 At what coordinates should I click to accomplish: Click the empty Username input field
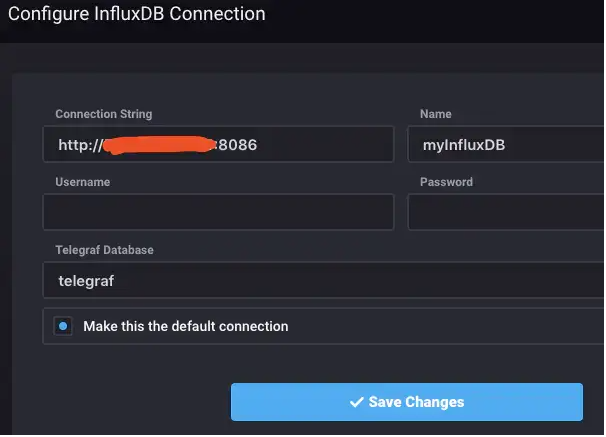[218, 212]
